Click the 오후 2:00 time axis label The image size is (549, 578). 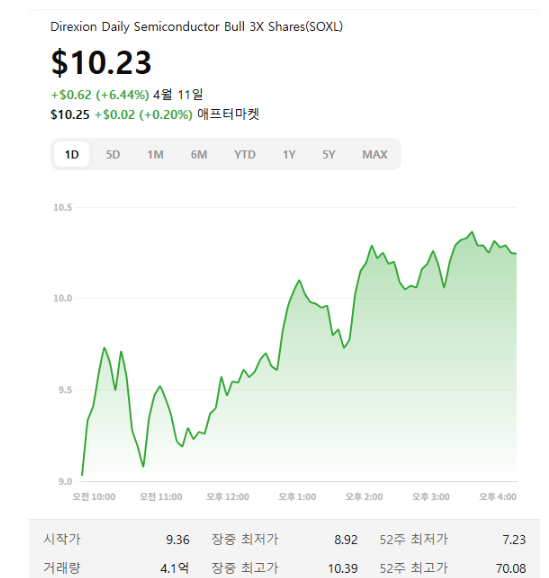click(364, 497)
